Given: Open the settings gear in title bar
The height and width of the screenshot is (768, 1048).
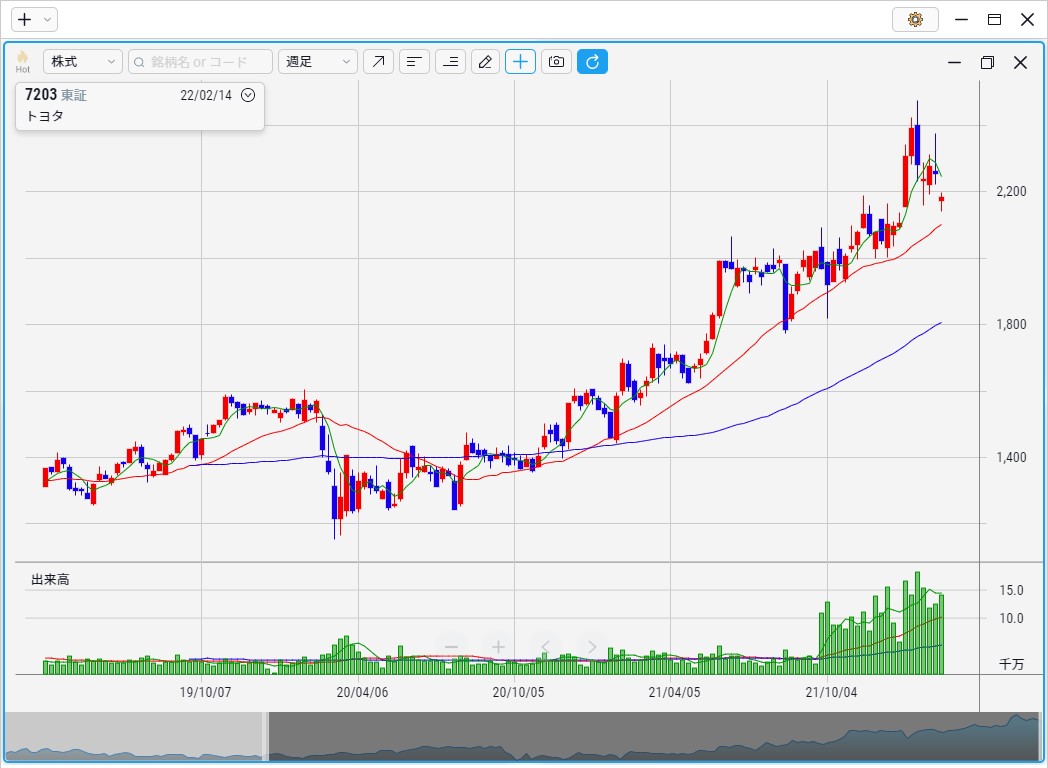Looking at the screenshot, I should 915,19.
